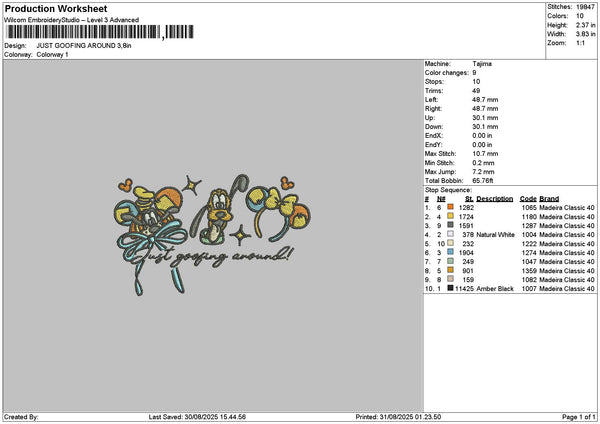Click the Height value '2.37 in'
This screenshot has width=600, height=424.
coord(585,25)
